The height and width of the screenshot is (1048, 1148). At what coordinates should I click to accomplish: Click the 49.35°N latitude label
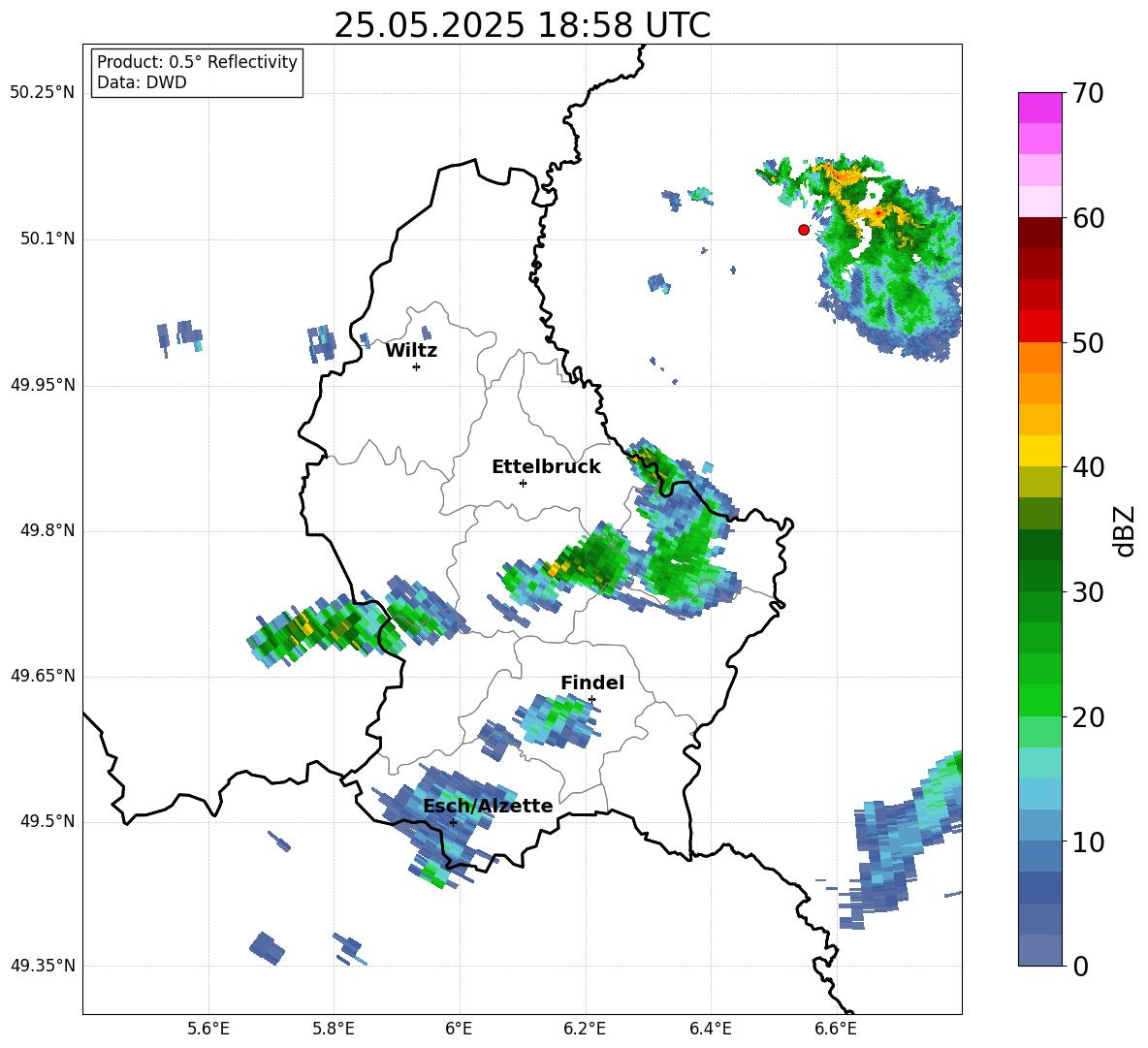[43, 966]
